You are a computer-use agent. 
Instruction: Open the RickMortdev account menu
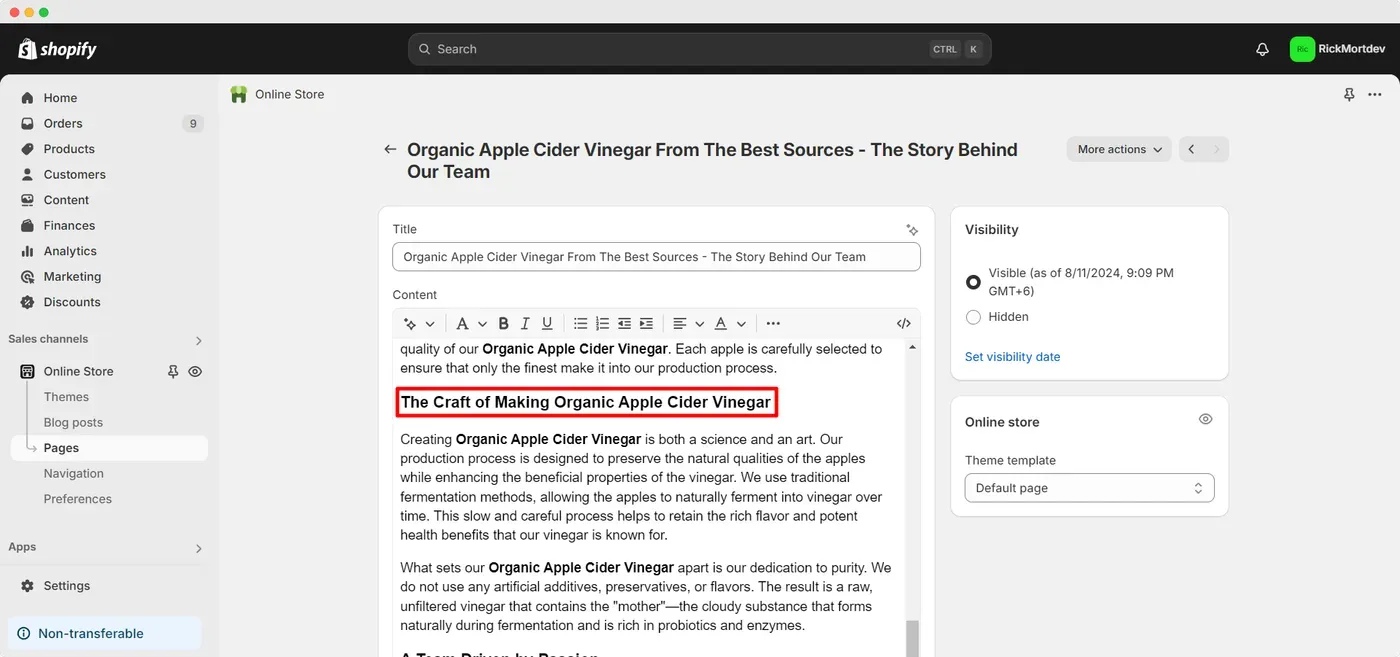point(1338,49)
